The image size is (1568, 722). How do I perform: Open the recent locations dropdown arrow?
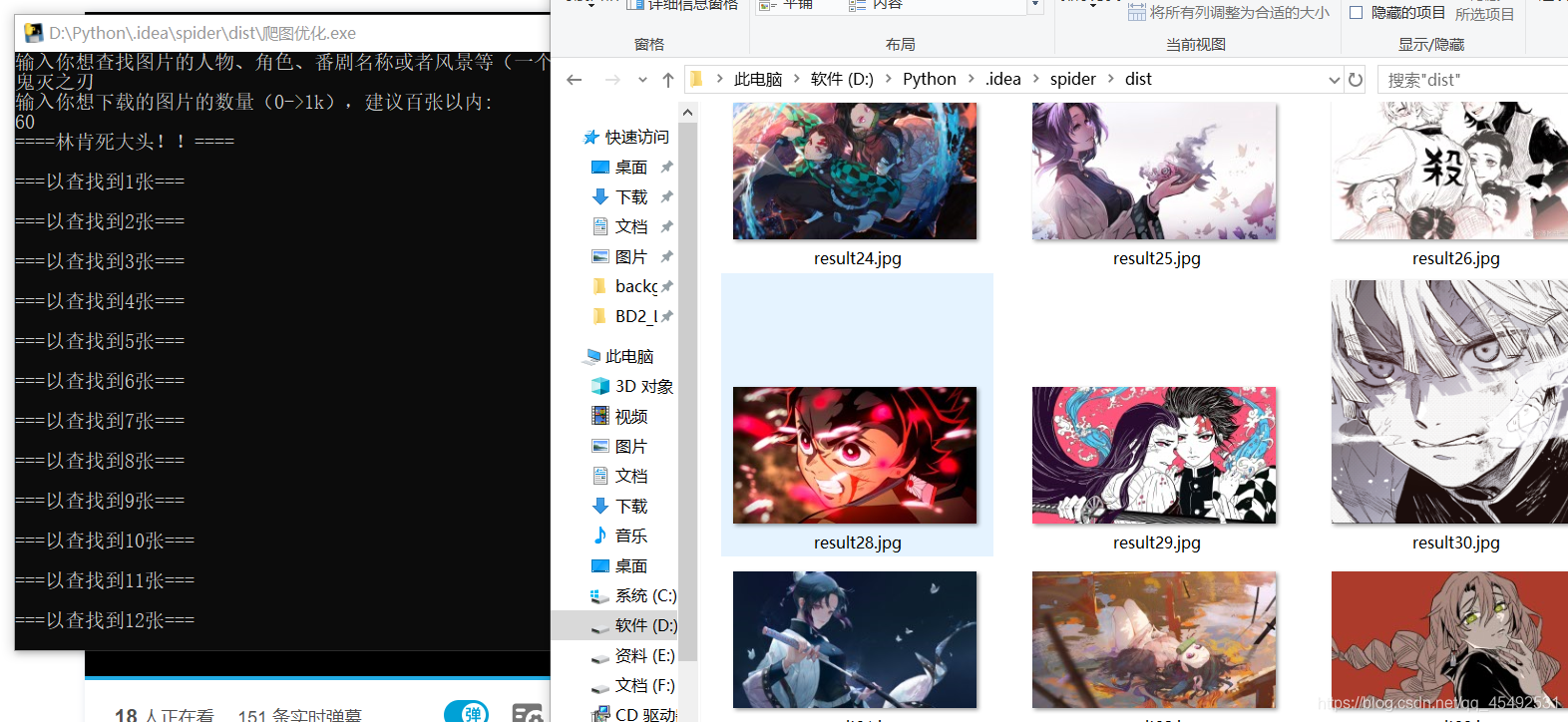coord(642,80)
